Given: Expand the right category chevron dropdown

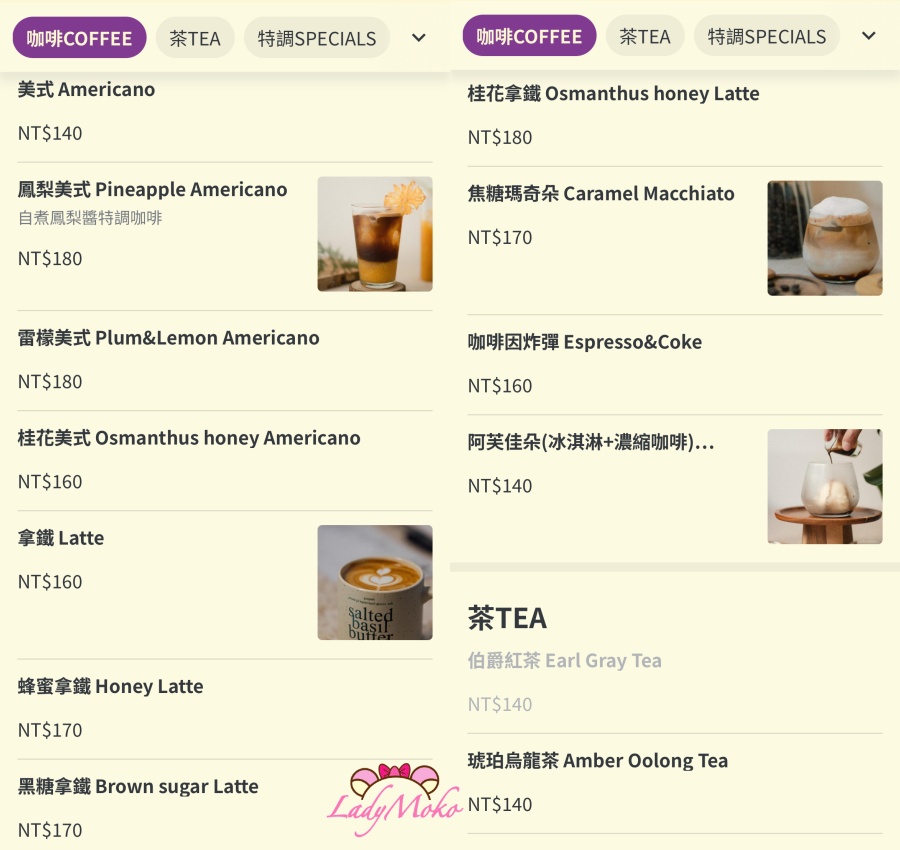Looking at the screenshot, I should (869, 36).
